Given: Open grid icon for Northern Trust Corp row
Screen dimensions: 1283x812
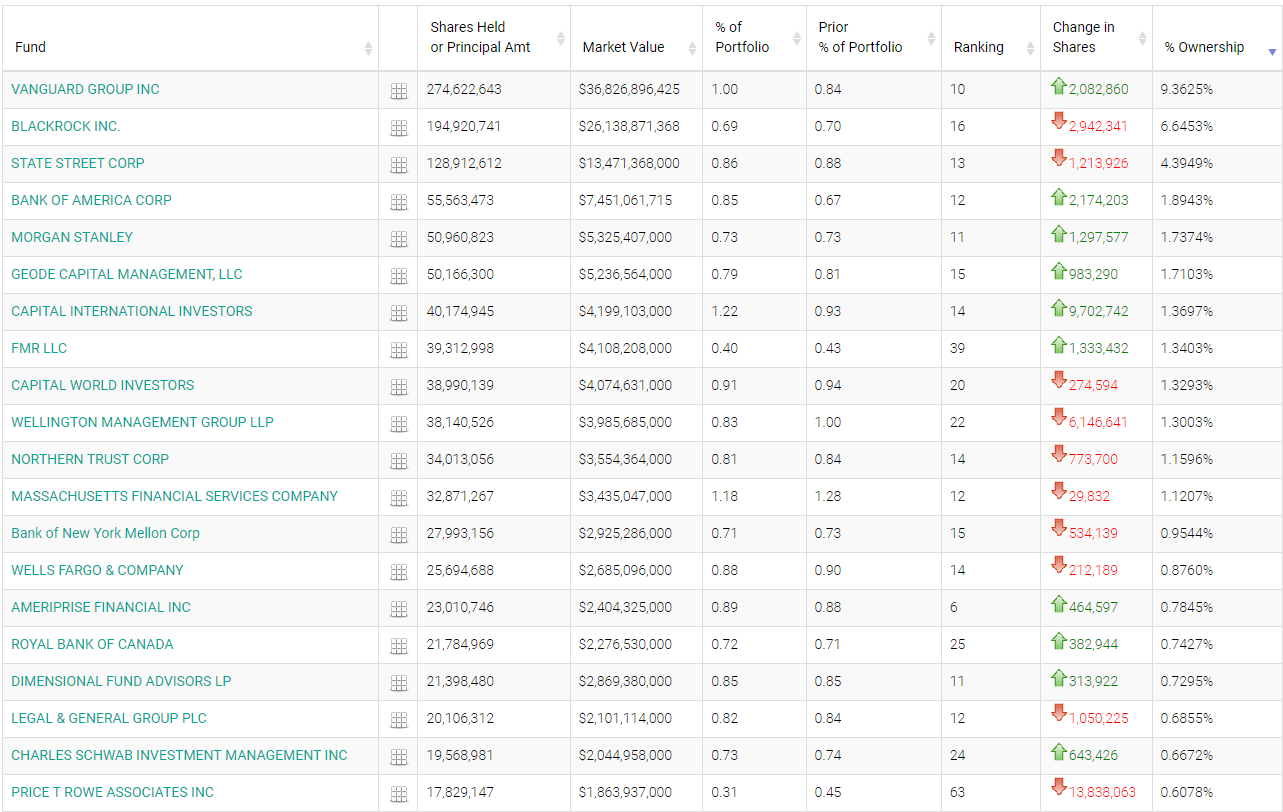Looking at the screenshot, I should point(399,461).
